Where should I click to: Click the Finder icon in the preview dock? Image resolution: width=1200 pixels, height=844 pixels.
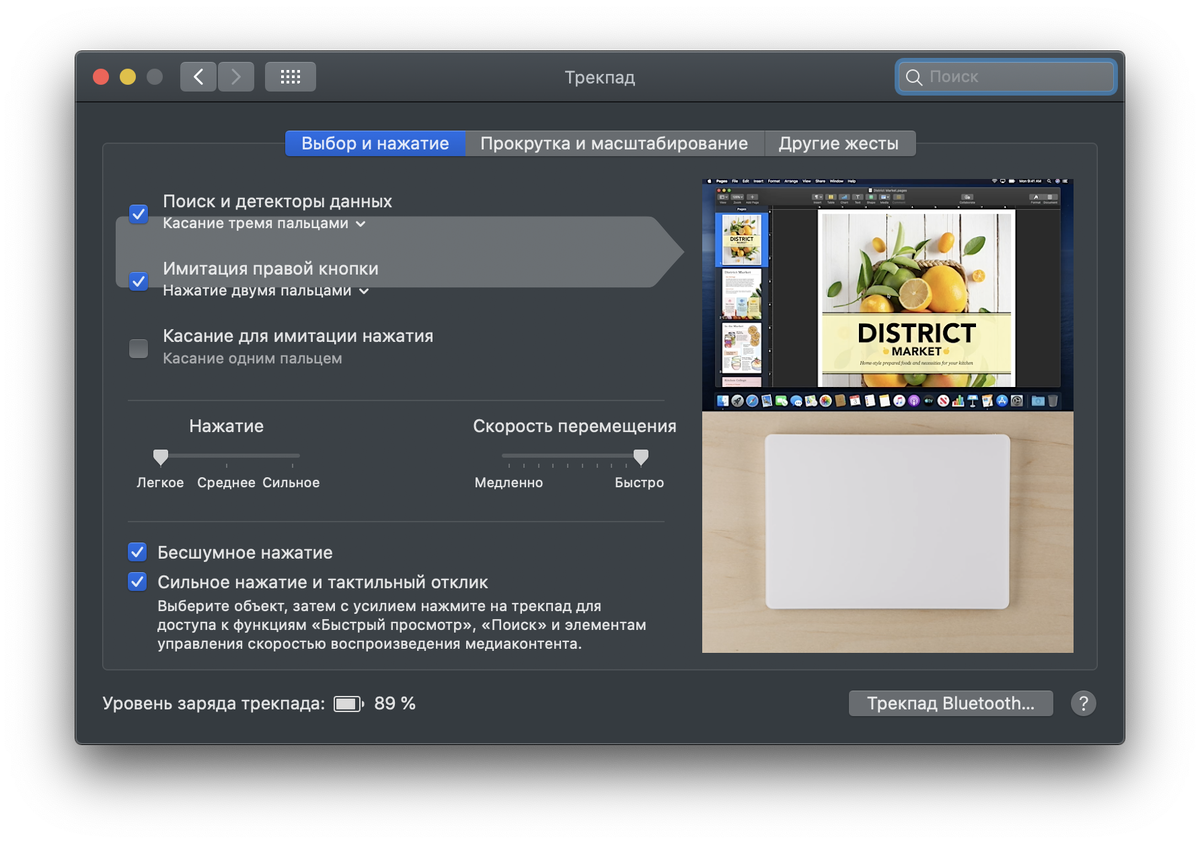click(721, 399)
